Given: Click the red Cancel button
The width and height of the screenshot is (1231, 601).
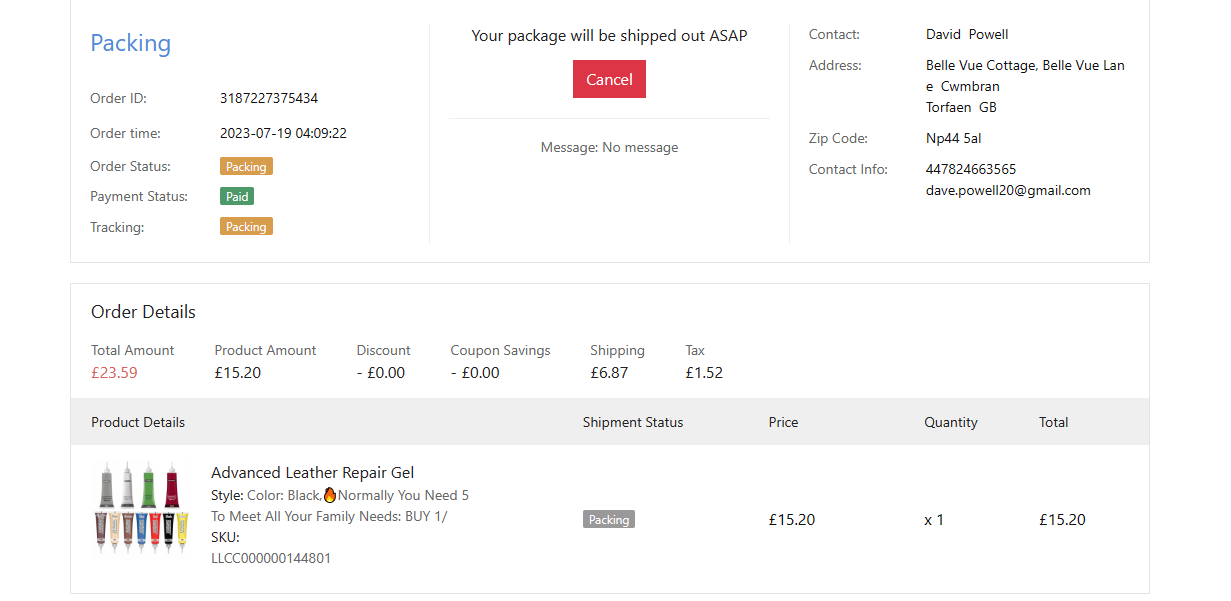Looking at the screenshot, I should [609, 80].
